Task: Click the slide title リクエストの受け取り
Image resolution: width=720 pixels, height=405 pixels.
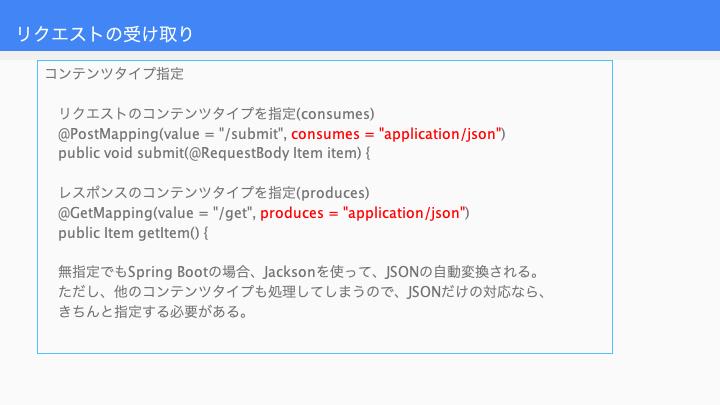Action: coord(105,34)
